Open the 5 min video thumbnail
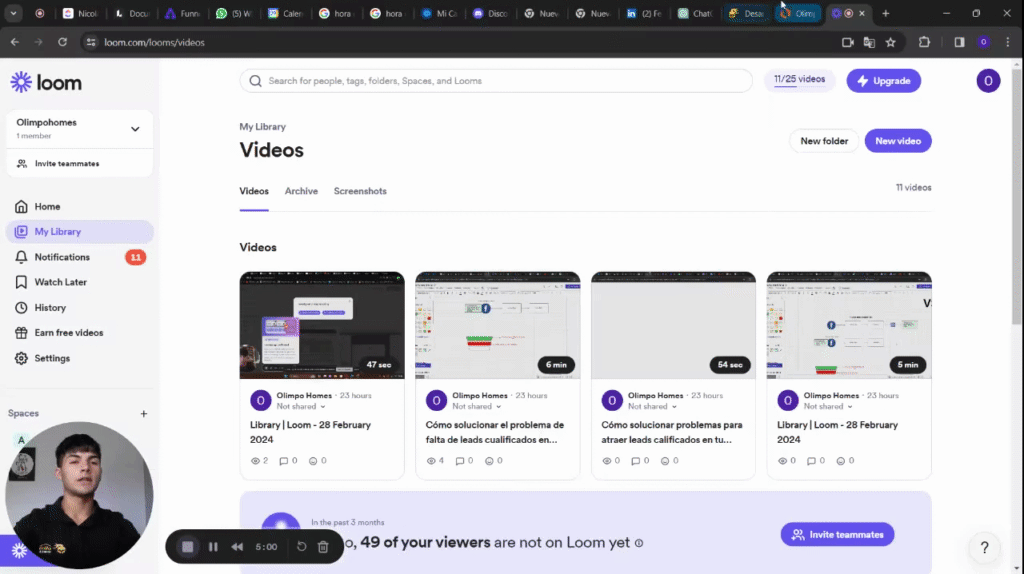 849,325
